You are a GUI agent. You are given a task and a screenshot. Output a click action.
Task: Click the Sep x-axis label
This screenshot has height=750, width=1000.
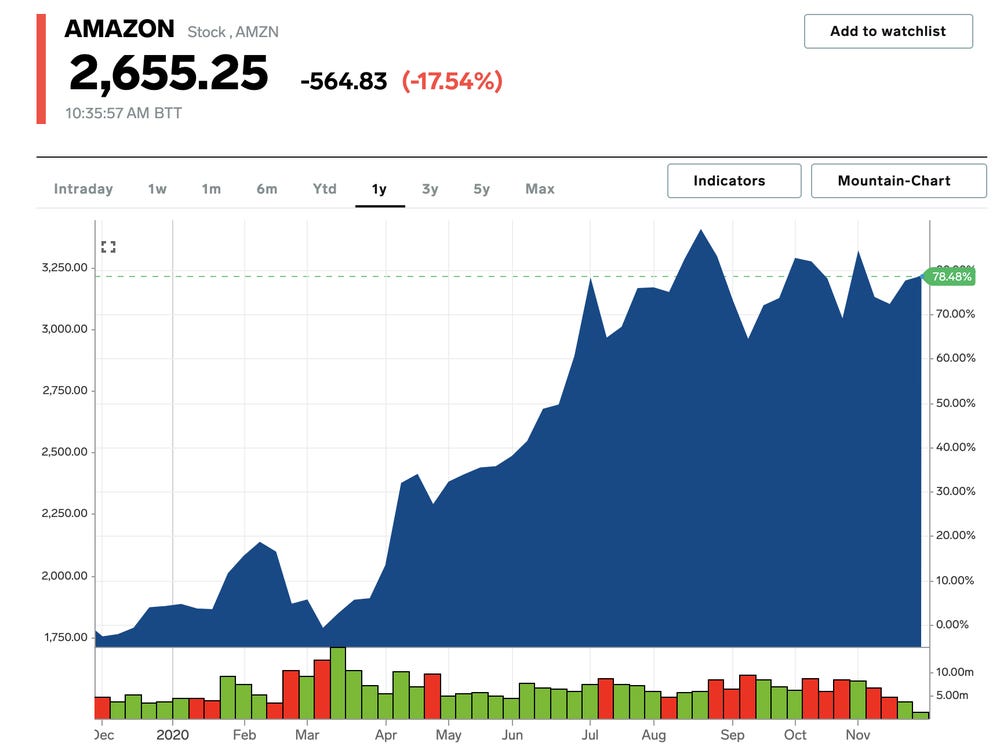[732, 735]
